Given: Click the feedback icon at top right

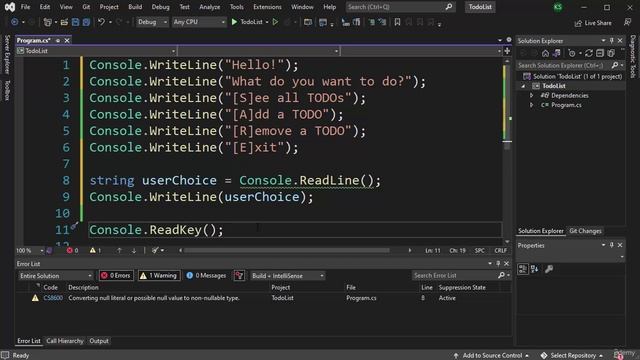Looking at the screenshot, I should coord(628,22).
